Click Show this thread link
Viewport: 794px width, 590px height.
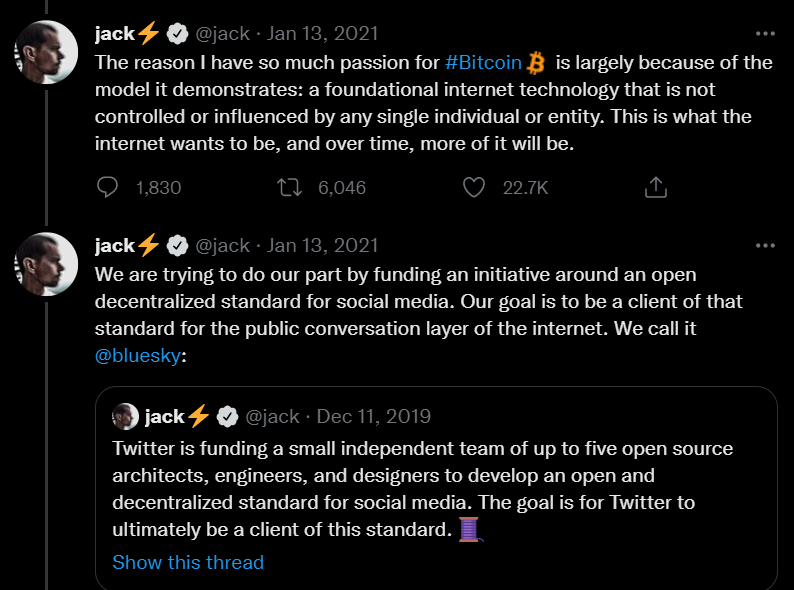coord(188,562)
